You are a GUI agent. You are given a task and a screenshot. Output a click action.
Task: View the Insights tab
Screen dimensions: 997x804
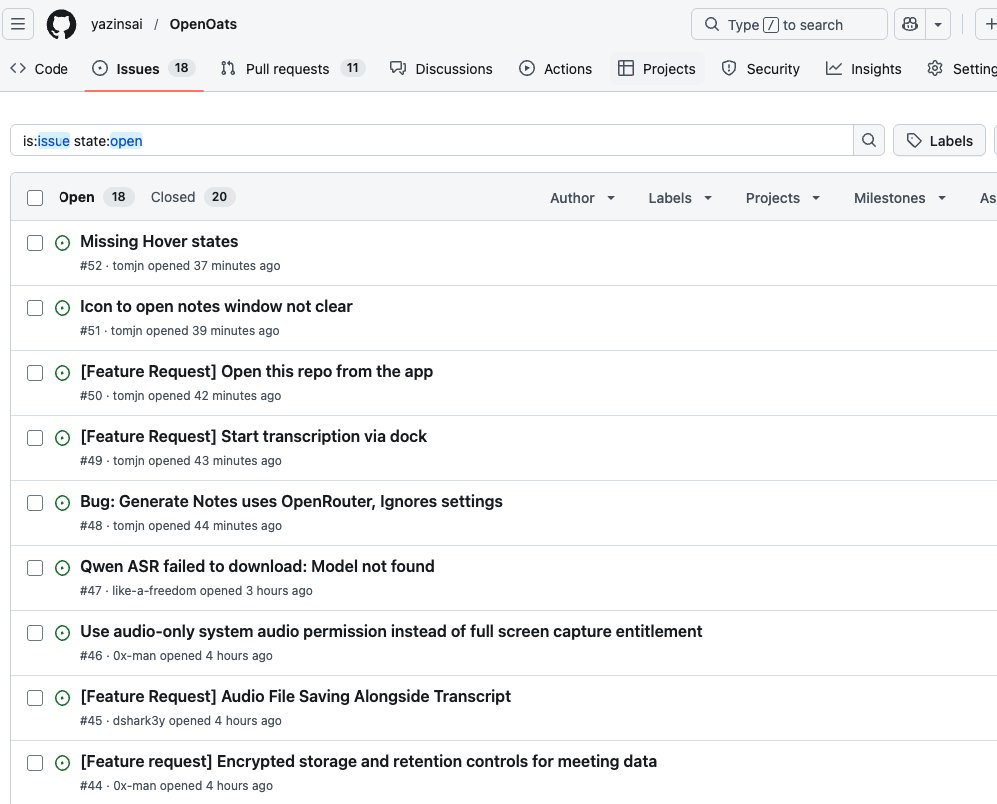pyautogui.click(x=863, y=69)
